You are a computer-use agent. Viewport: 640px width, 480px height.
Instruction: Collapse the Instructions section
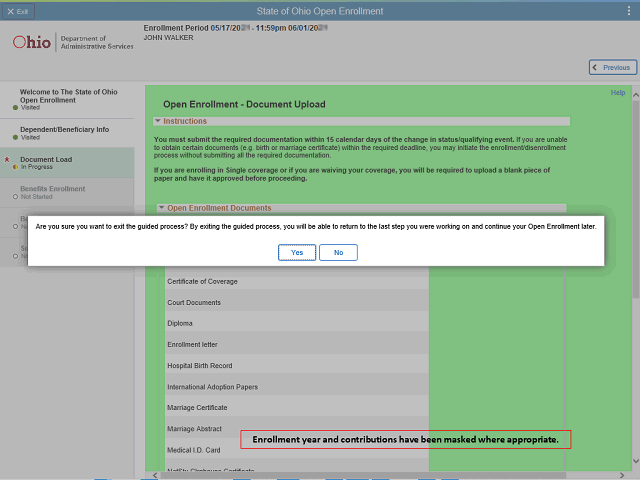coord(158,121)
